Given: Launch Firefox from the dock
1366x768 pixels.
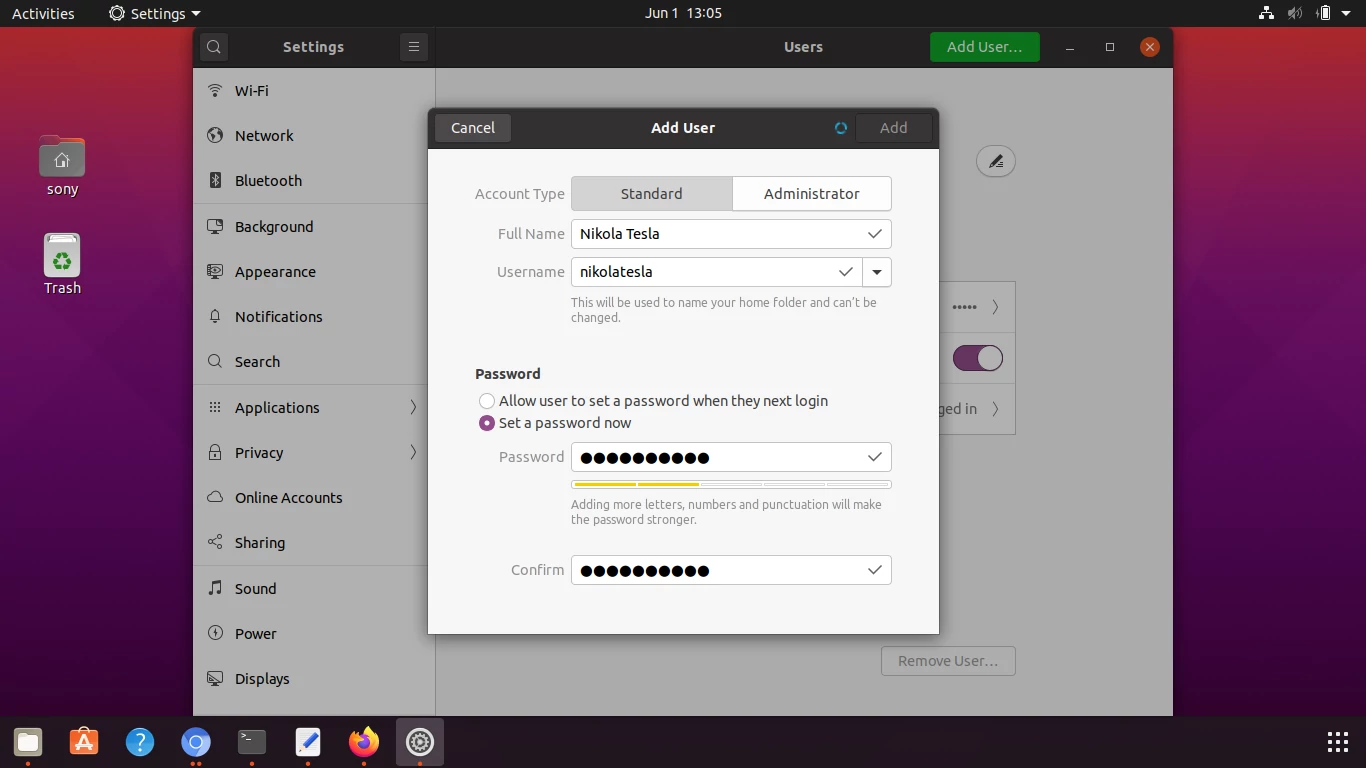Looking at the screenshot, I should (364, 742).
